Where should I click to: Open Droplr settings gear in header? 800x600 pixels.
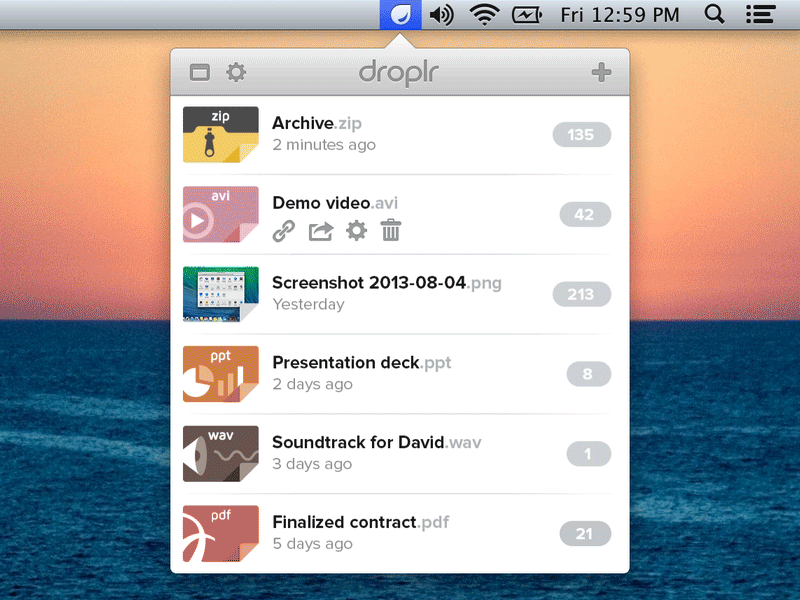[236, 72]
